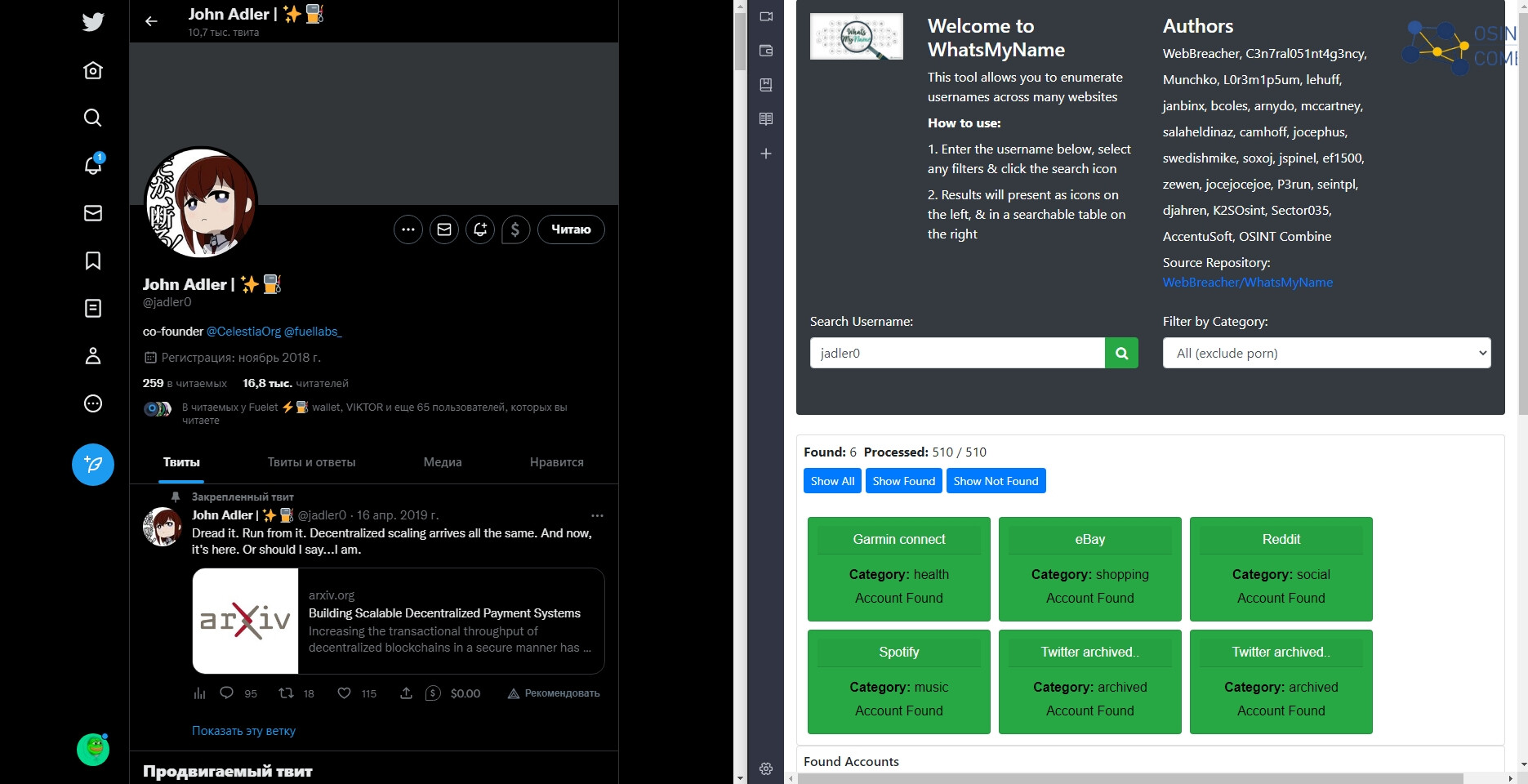Toggle profile notifications bell-plus button
The image size is (1528, 784).
[480, 229]
